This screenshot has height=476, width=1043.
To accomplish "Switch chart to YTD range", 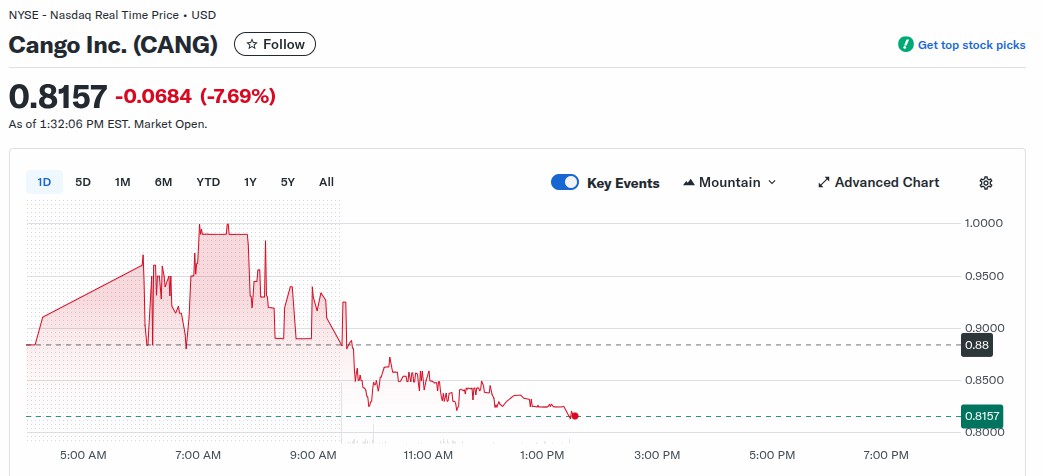I will pyautogui.click(x=208, y=182).
